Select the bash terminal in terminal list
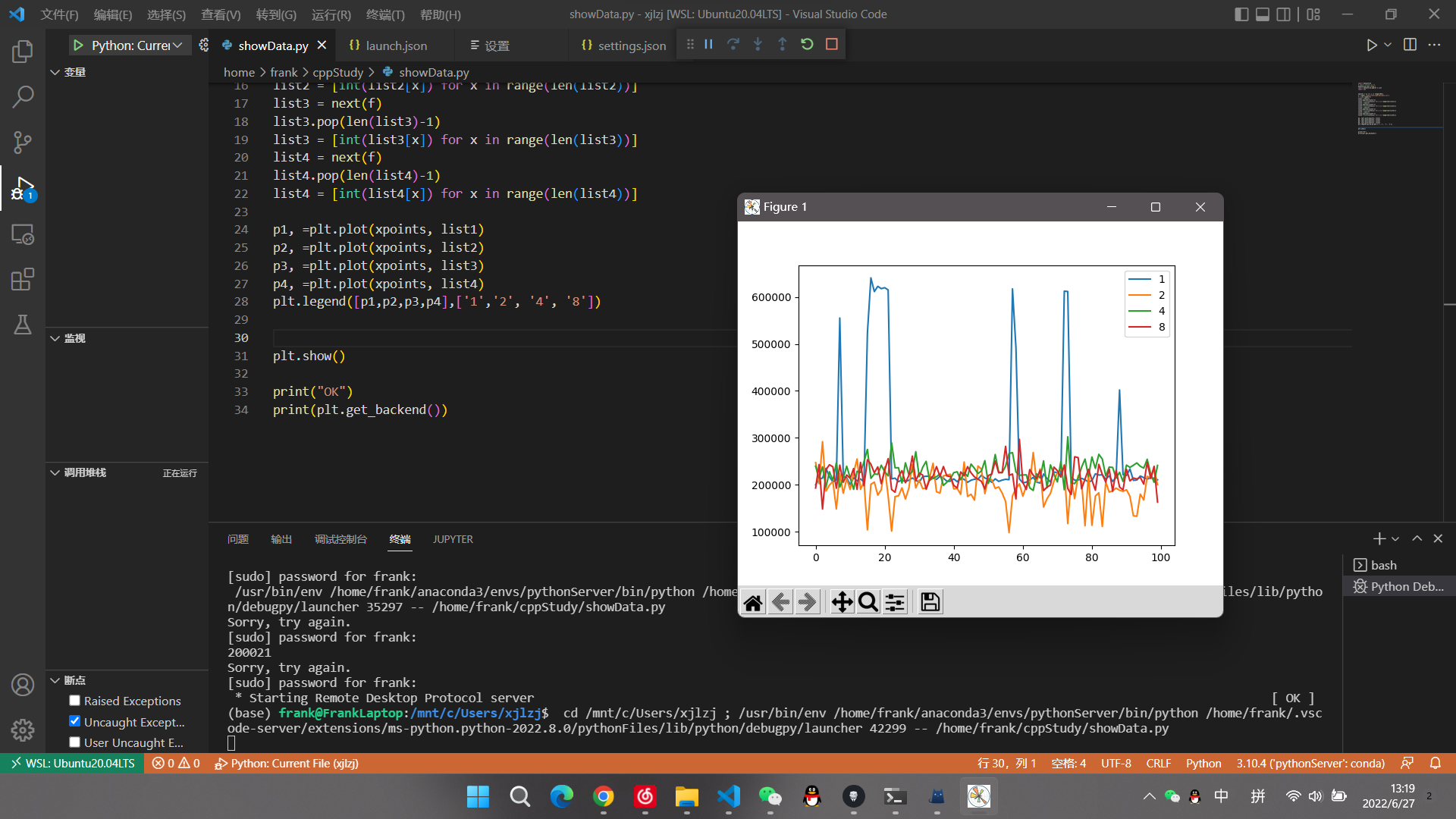The width and height of the screenshot is (1456, 819). click(x=1383, y=565)
